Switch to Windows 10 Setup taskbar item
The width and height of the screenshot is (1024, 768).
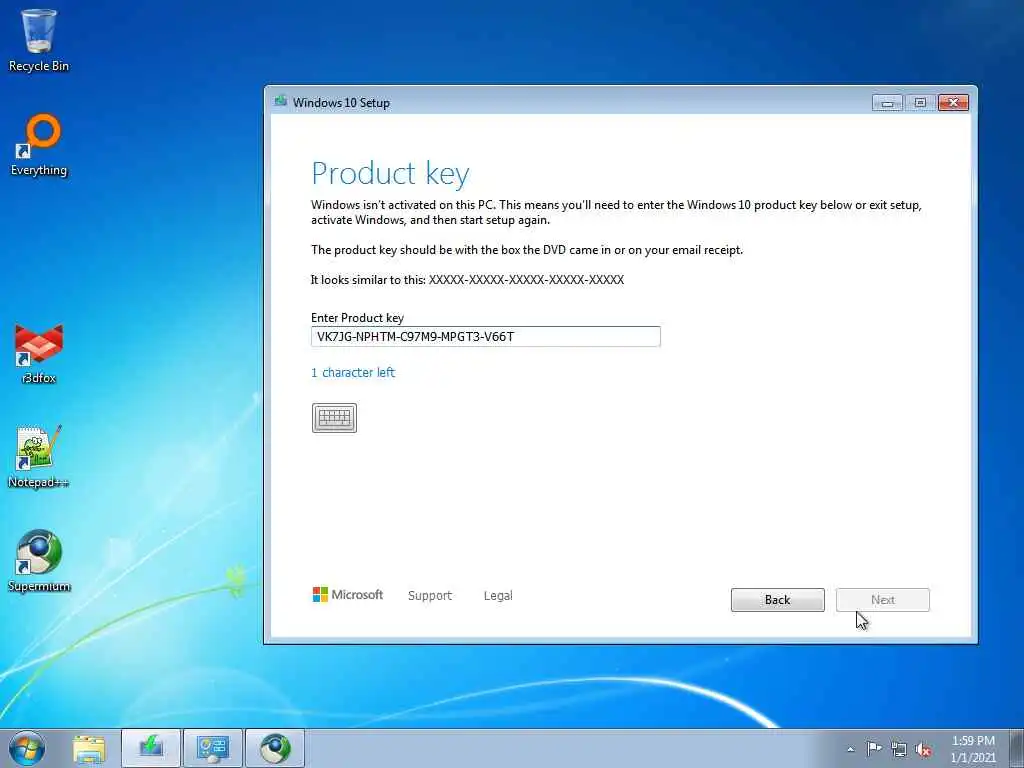coord(151,748)
